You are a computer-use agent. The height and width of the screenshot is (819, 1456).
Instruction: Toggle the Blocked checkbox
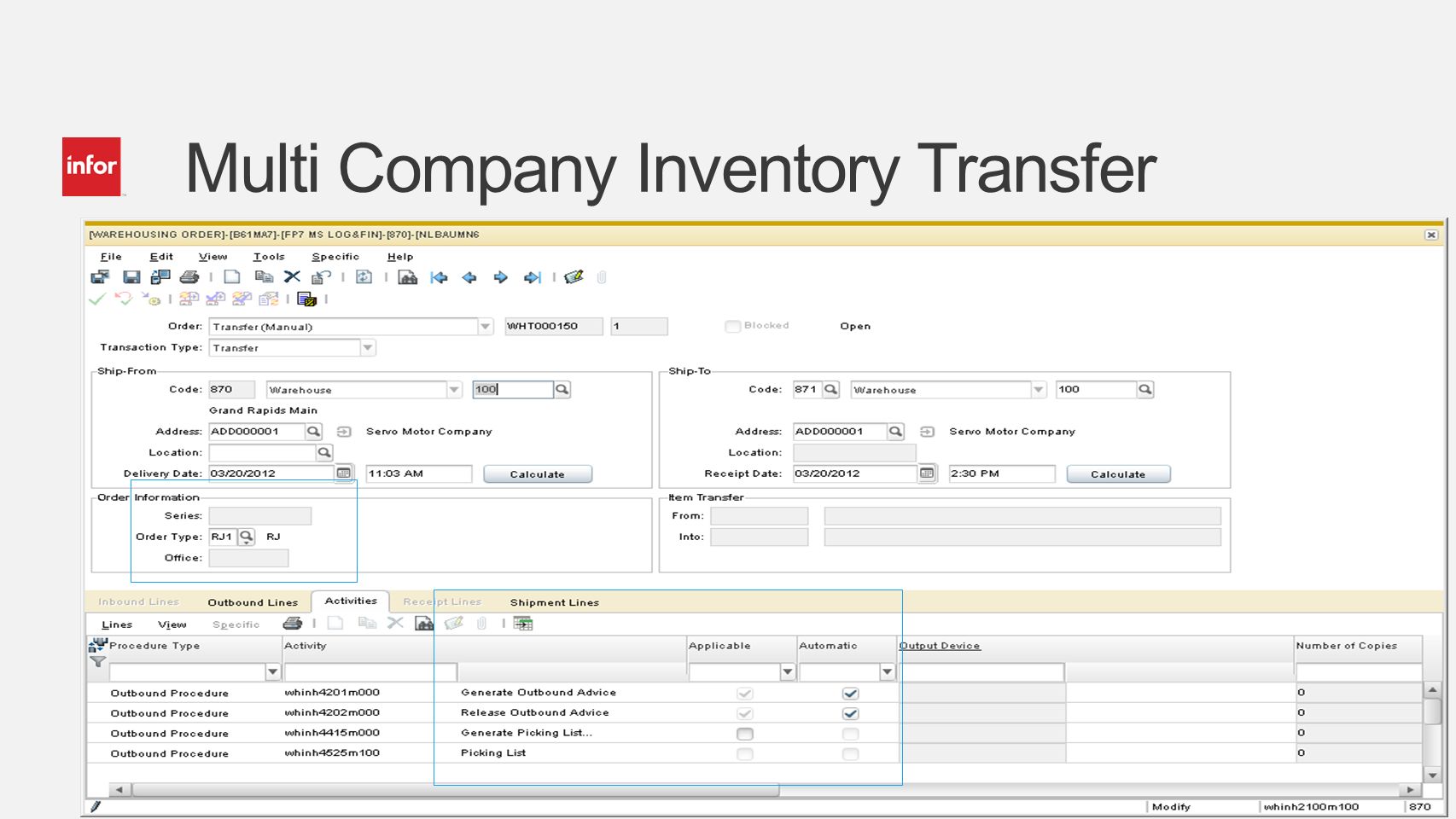(732, 326)
